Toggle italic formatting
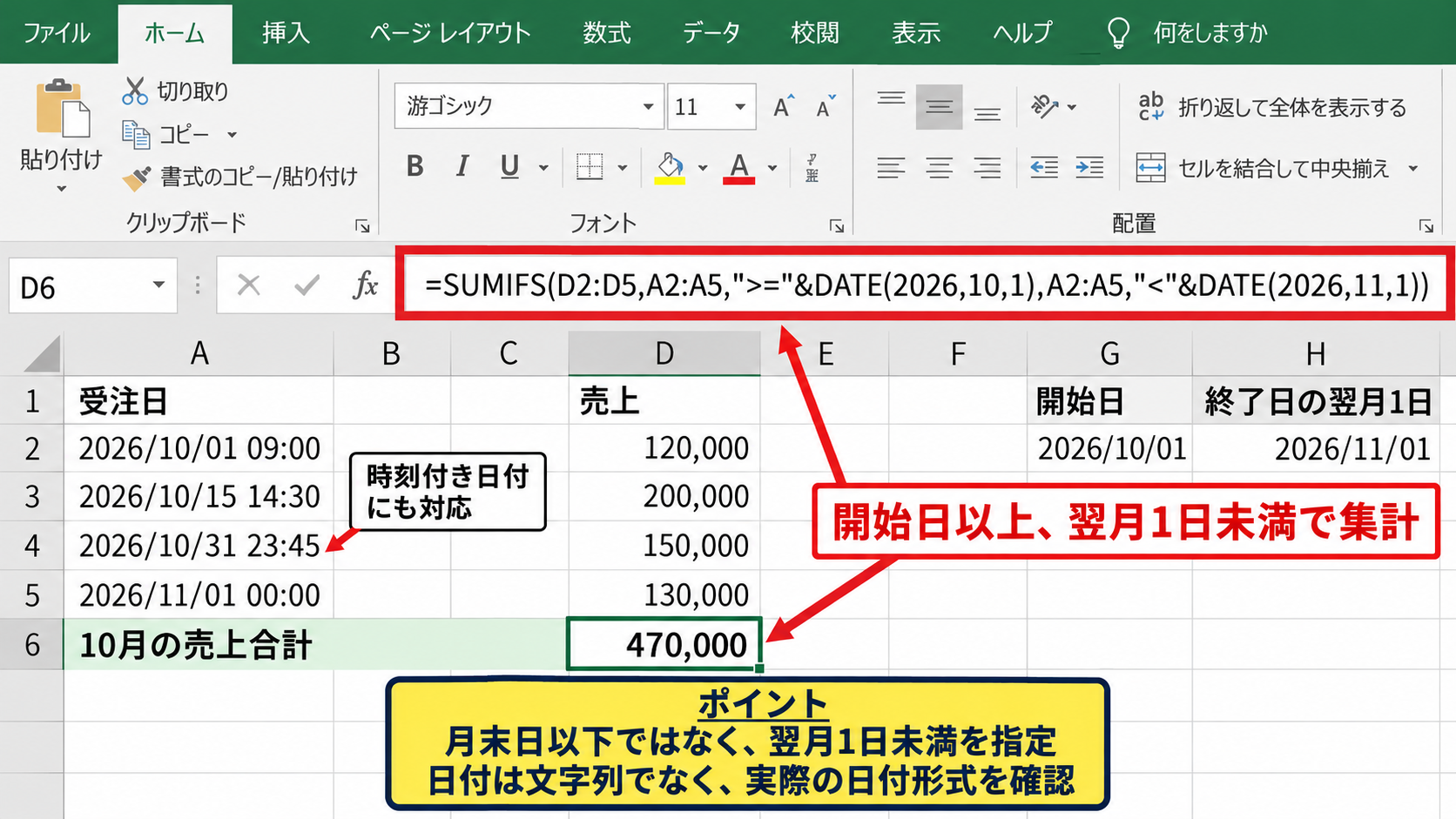Image resolution: width=1456 pixels, height=819 pixels. pyautogui.click(x=462, y=166)
